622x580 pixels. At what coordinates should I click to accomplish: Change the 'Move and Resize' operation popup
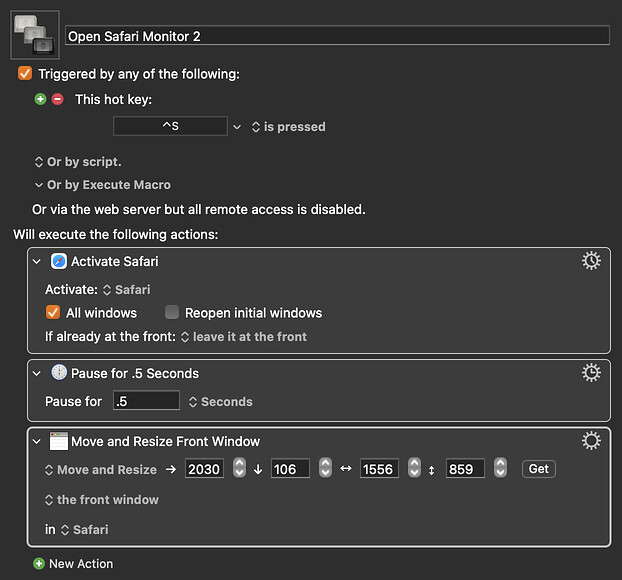pyautogui.click(x=101, y=470)
